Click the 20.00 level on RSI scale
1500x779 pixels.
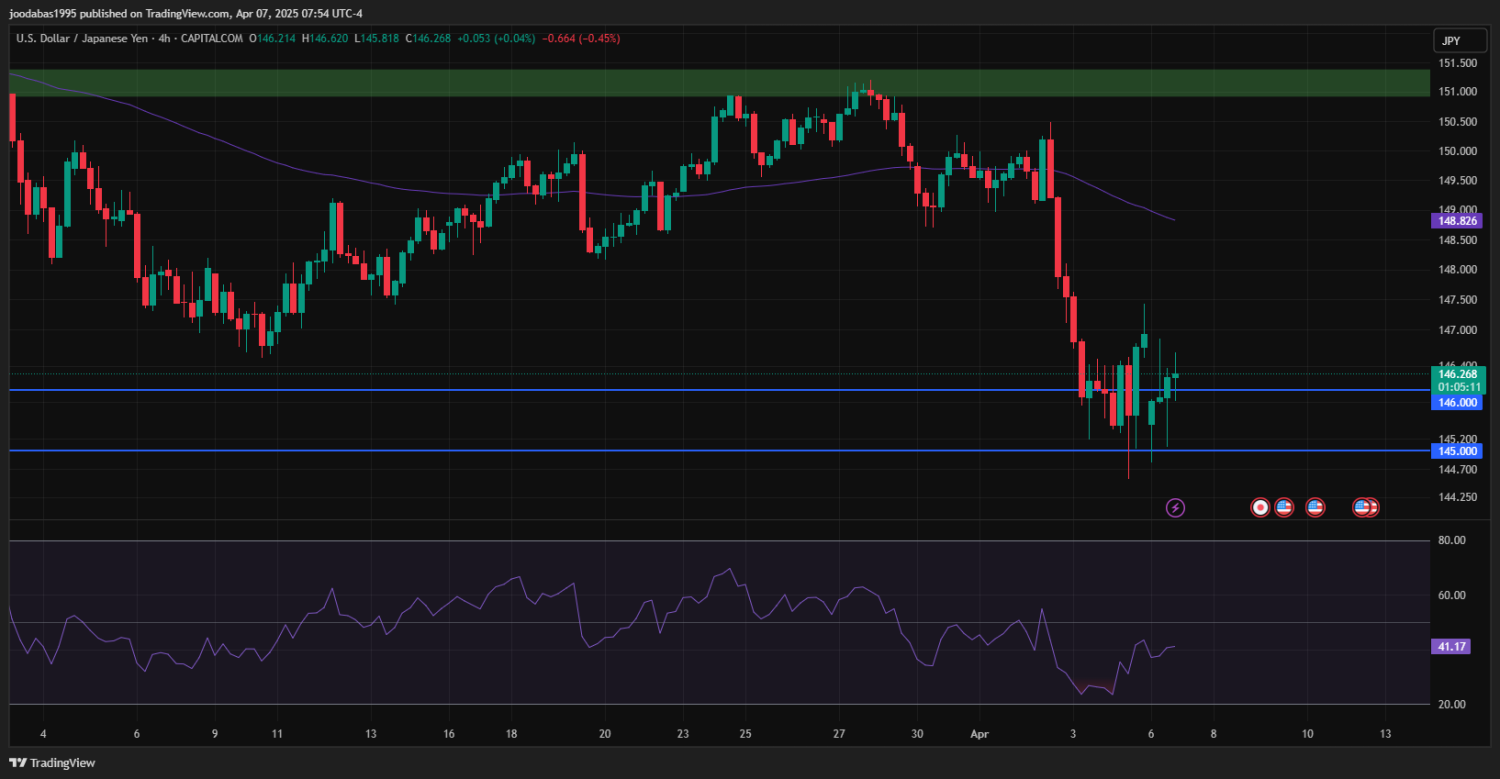click(1452, 704)
